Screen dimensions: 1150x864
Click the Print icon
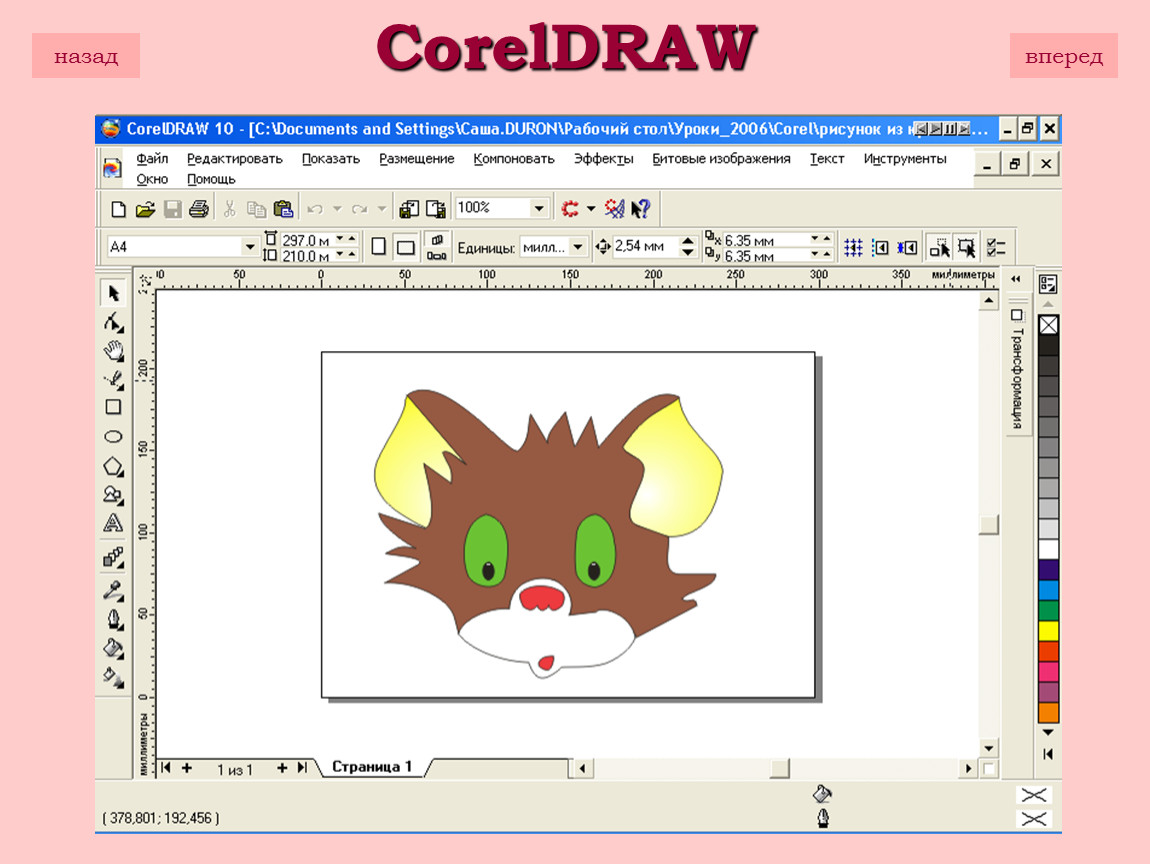pyautogui.click(x=199, y=209)
